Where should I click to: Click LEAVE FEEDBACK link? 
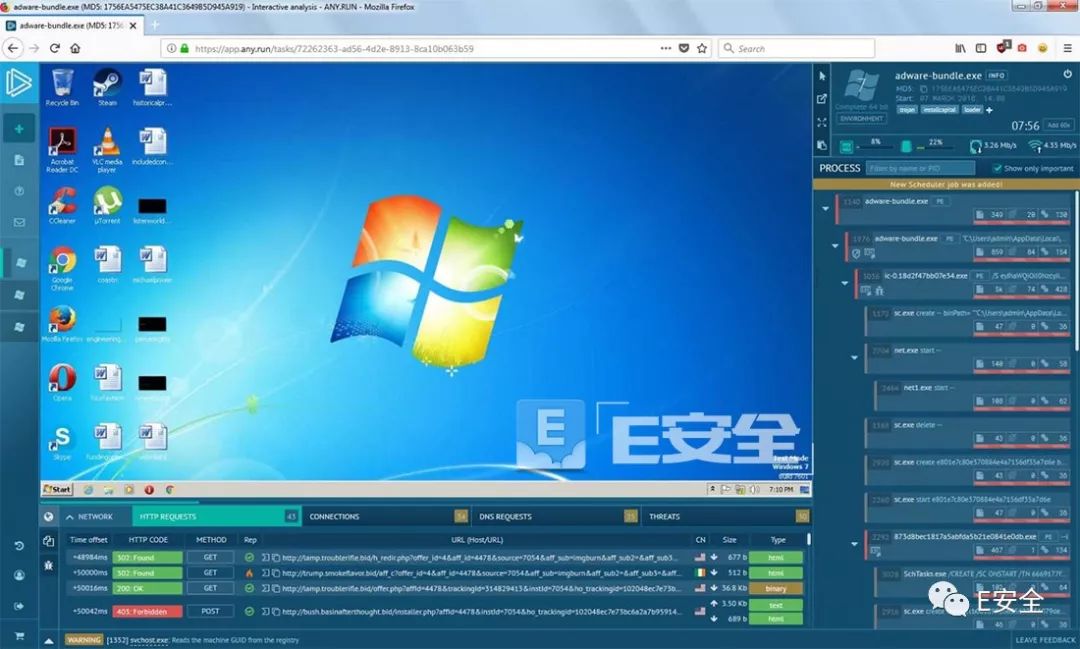coord(1046,640)
